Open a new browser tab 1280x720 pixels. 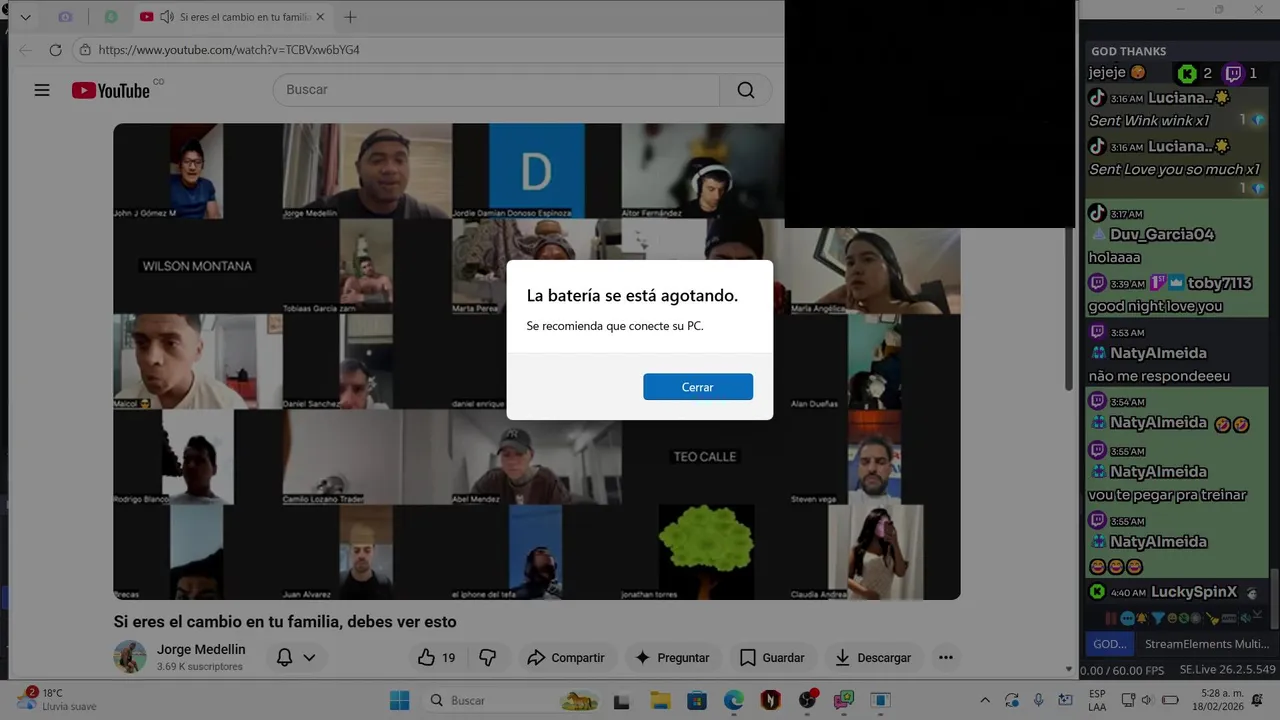350,17
